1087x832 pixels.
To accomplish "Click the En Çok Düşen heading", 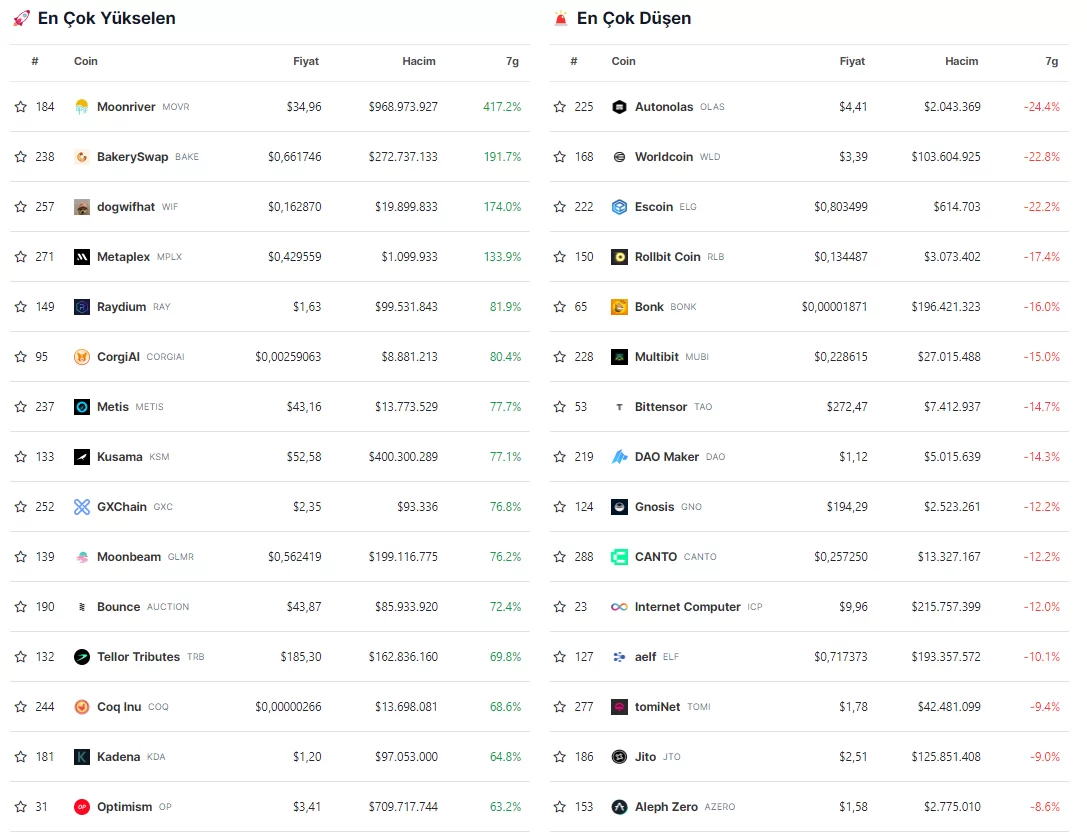I will 634,18.
